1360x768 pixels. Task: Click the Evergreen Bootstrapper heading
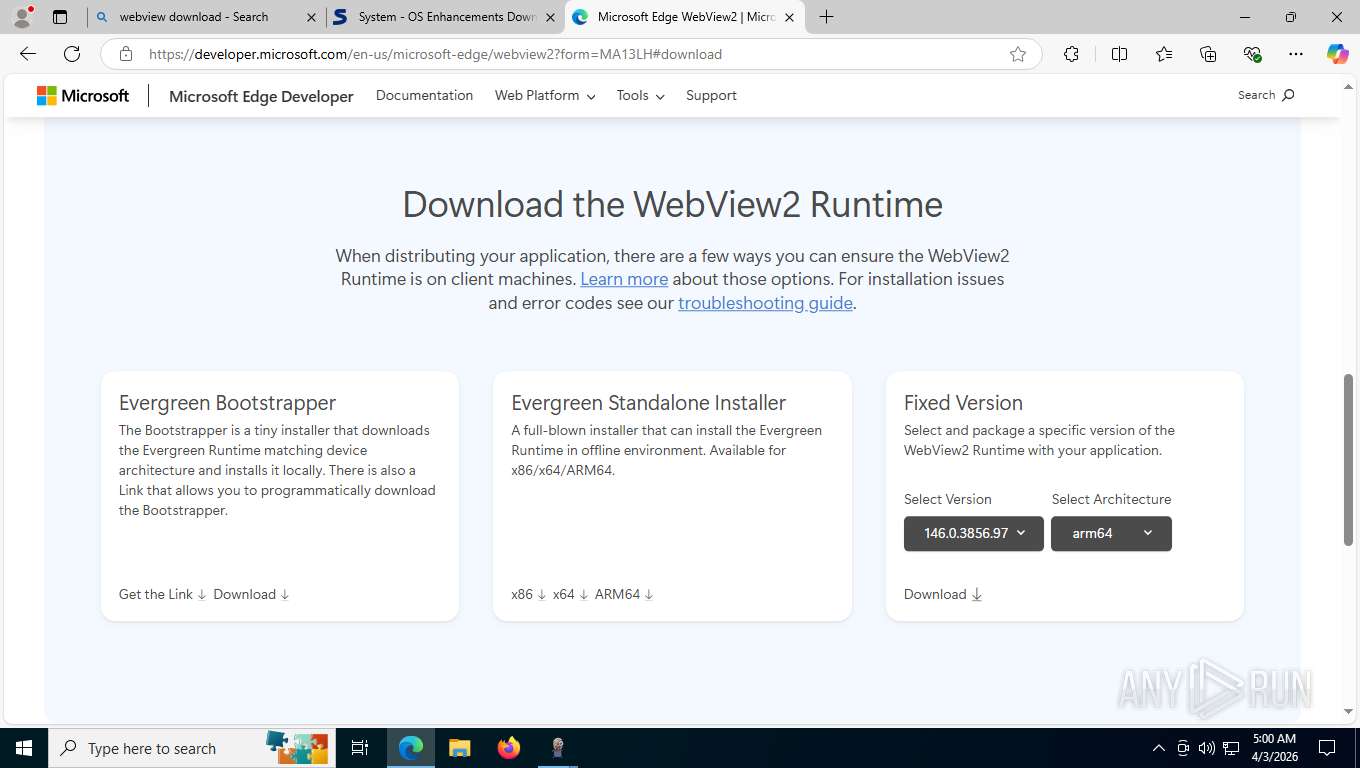point(227,403)
